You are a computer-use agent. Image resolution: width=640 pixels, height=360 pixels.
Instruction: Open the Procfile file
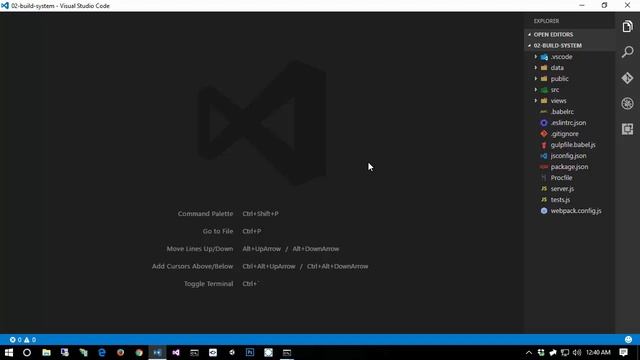(x=561, y=178)
